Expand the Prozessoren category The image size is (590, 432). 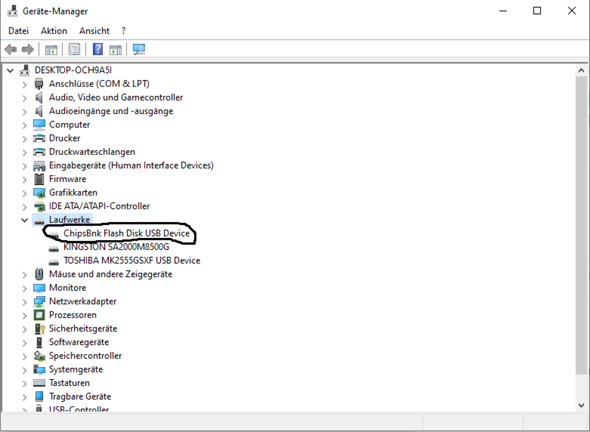tap(24, 315)
